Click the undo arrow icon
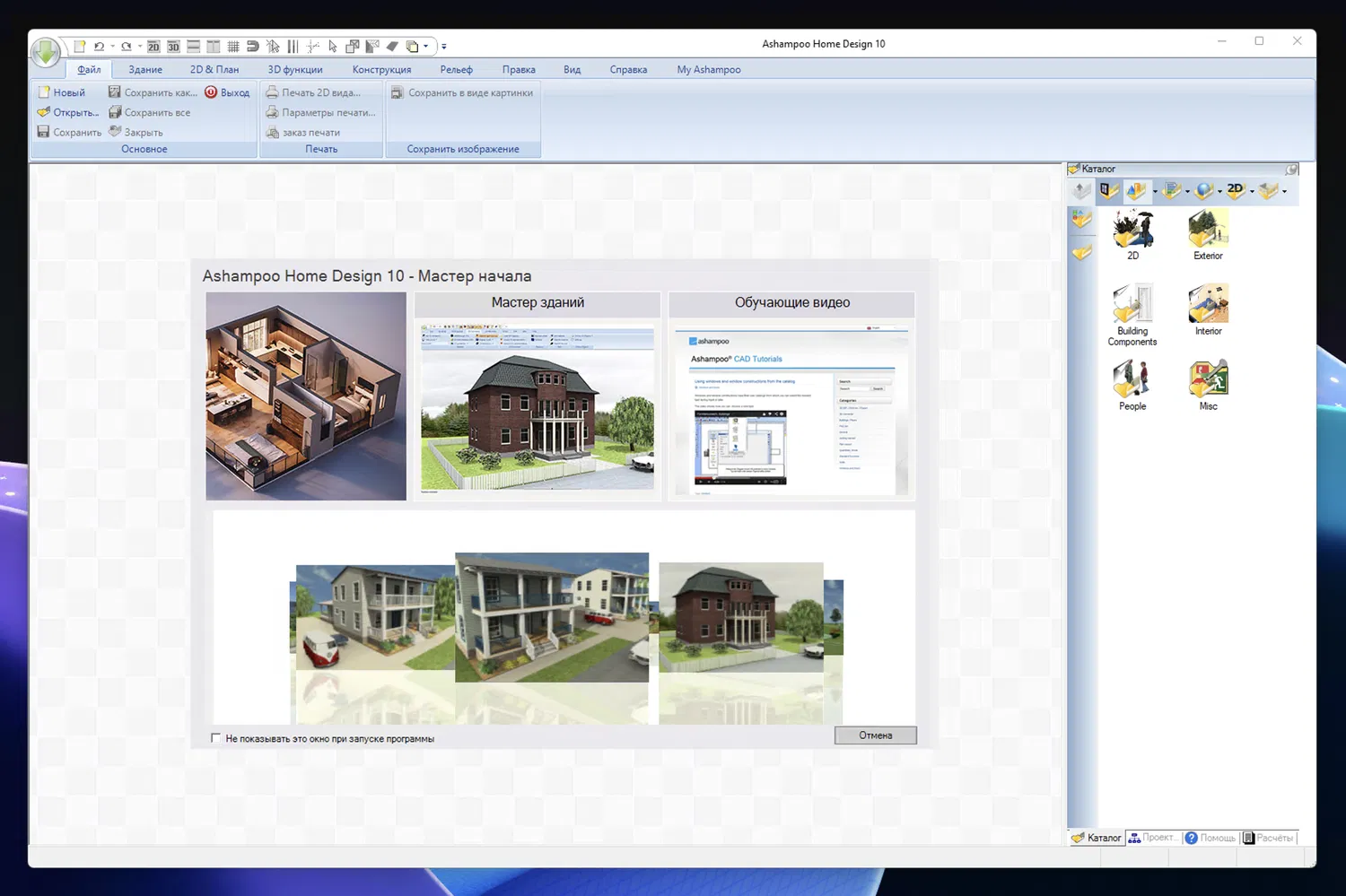This screenshot has width=1346, height=896. (99, 47)
